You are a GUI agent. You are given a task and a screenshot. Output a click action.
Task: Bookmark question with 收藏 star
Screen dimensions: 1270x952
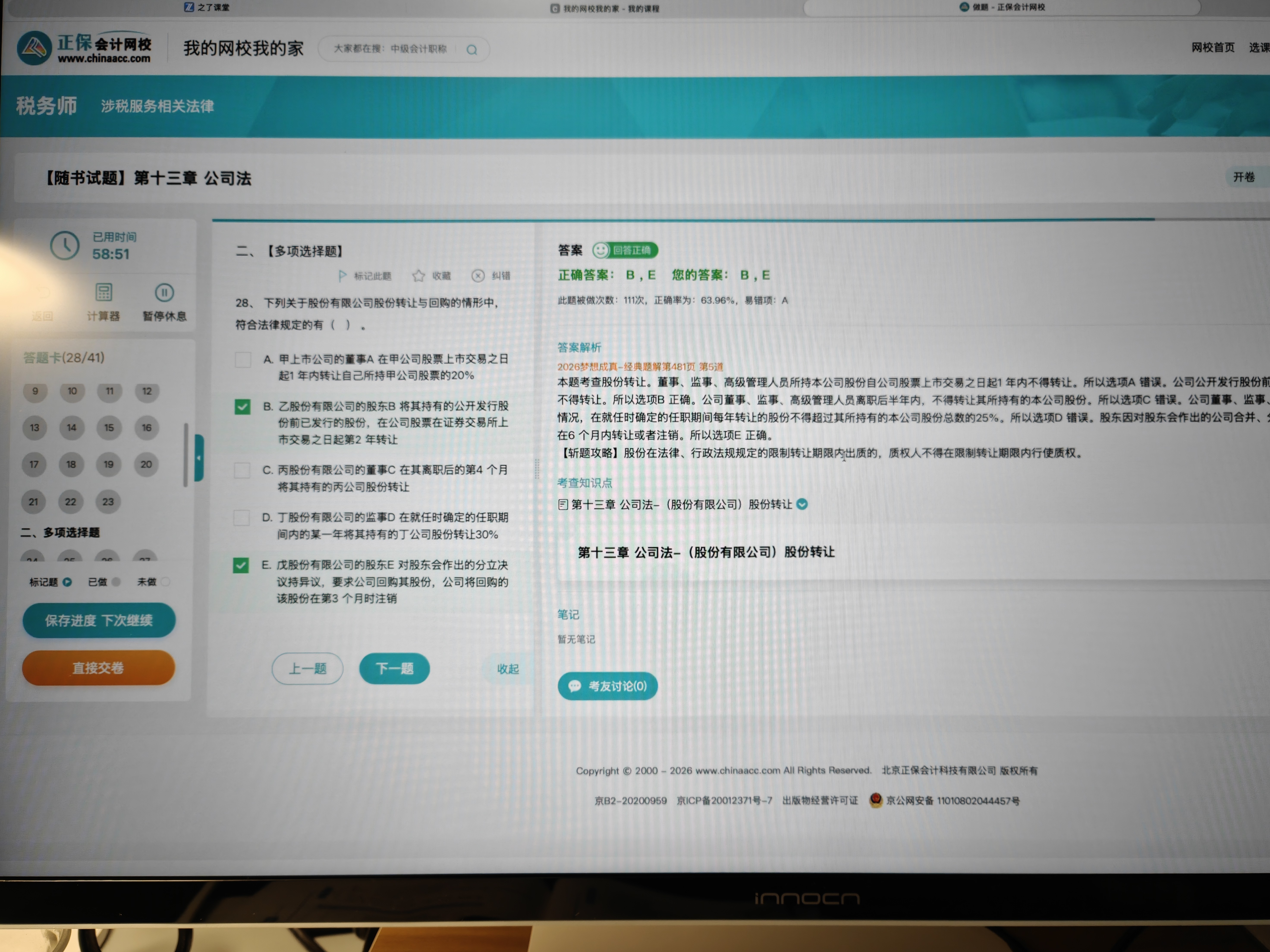click(x=418, y=276)
